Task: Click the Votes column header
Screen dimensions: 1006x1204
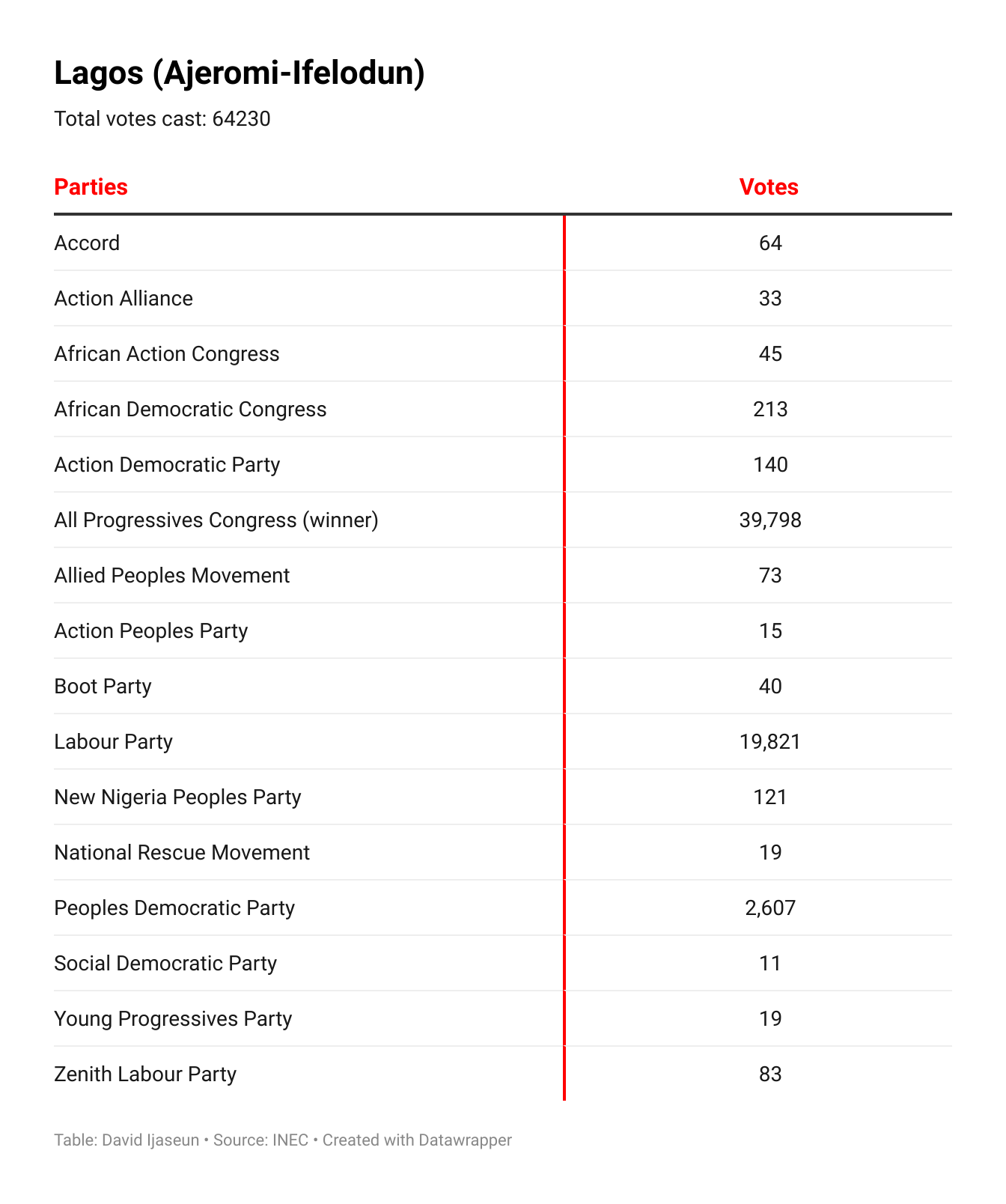Action: pos(769,187)
